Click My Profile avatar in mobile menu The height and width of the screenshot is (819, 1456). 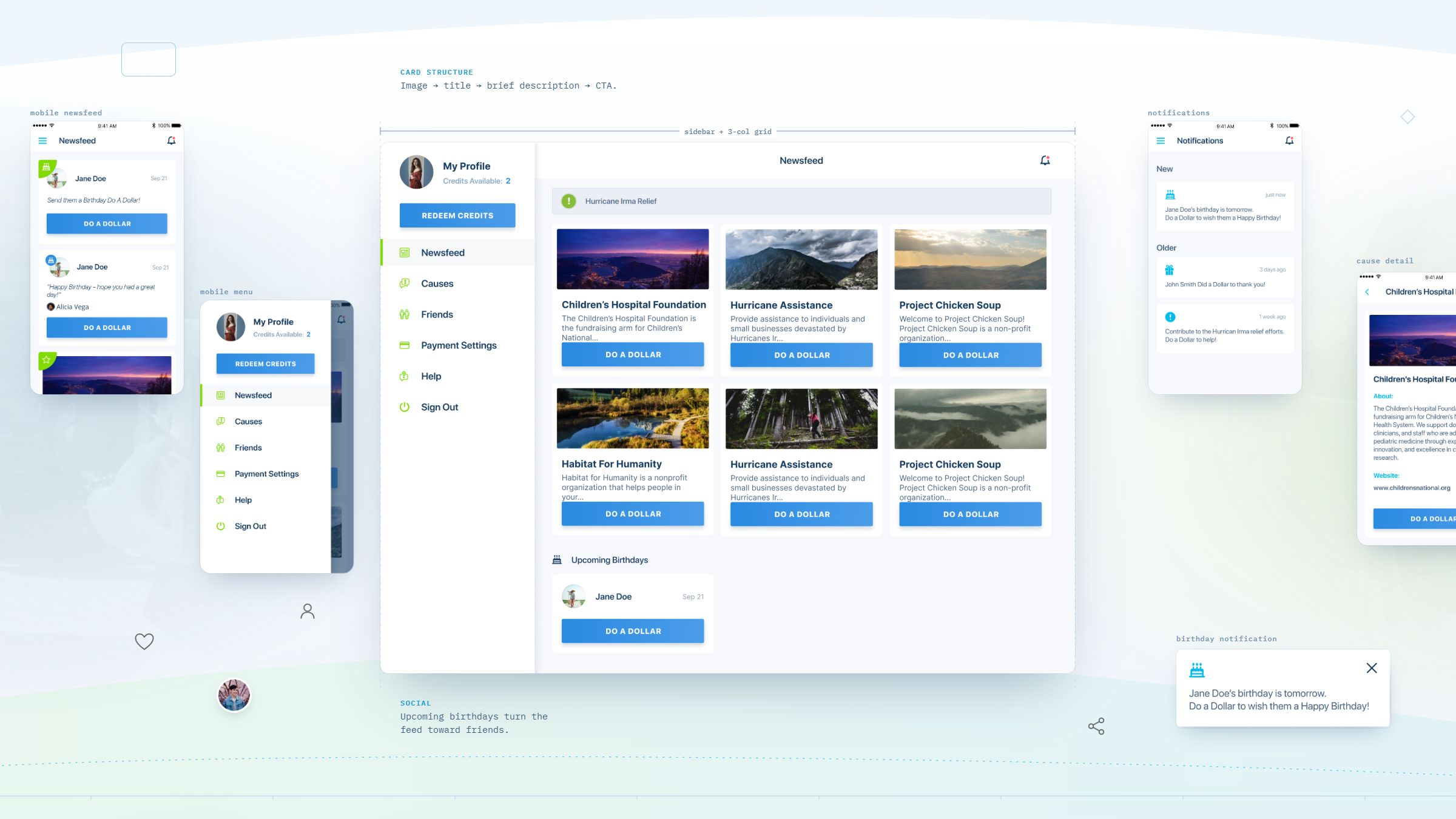[x=231, y=327]
